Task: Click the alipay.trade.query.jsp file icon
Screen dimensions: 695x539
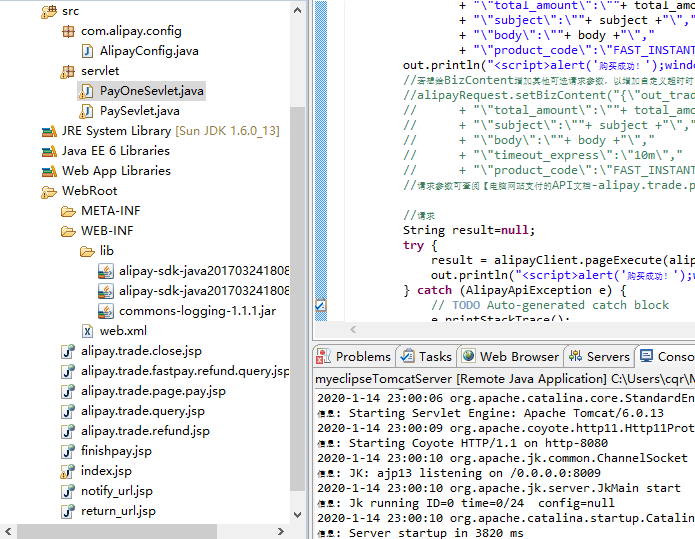Action: point(68,411)
